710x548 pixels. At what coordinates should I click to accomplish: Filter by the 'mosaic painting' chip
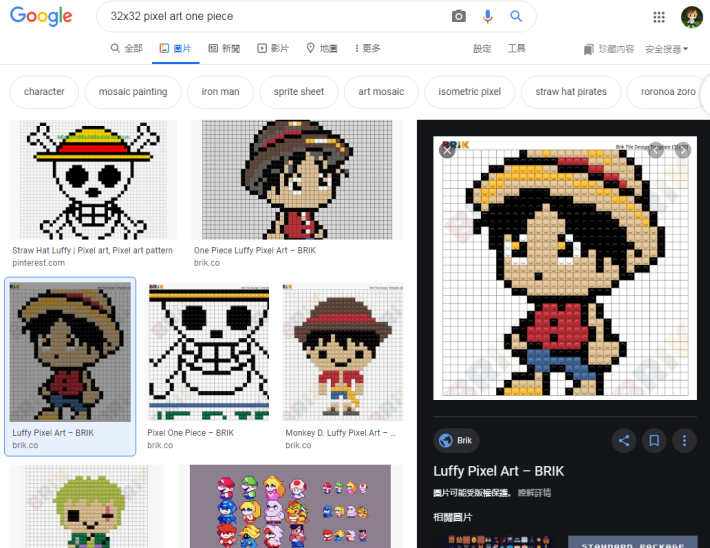click(x=133, y=92)
